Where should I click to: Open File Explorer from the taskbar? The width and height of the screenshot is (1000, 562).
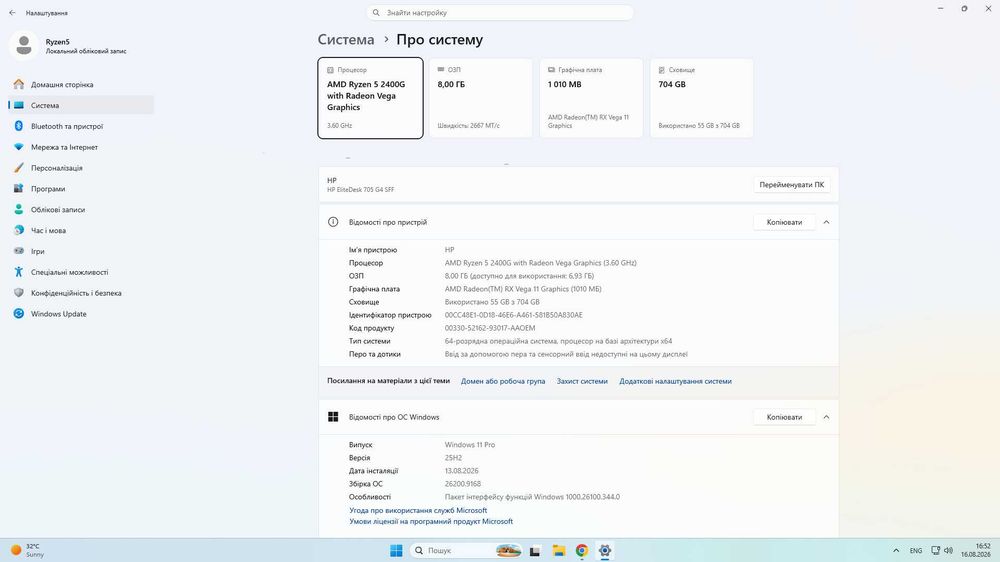click(559, 551)
